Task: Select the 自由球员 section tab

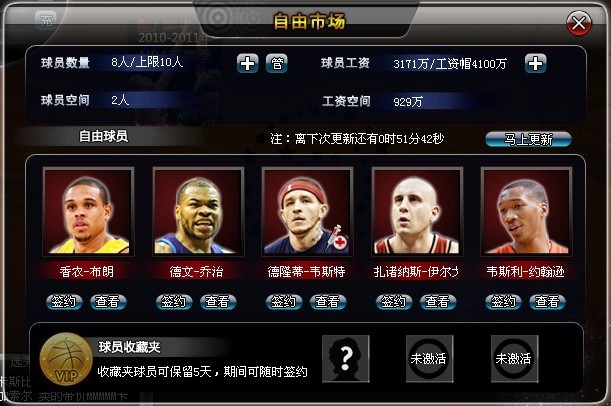Action: pos(103,136)
